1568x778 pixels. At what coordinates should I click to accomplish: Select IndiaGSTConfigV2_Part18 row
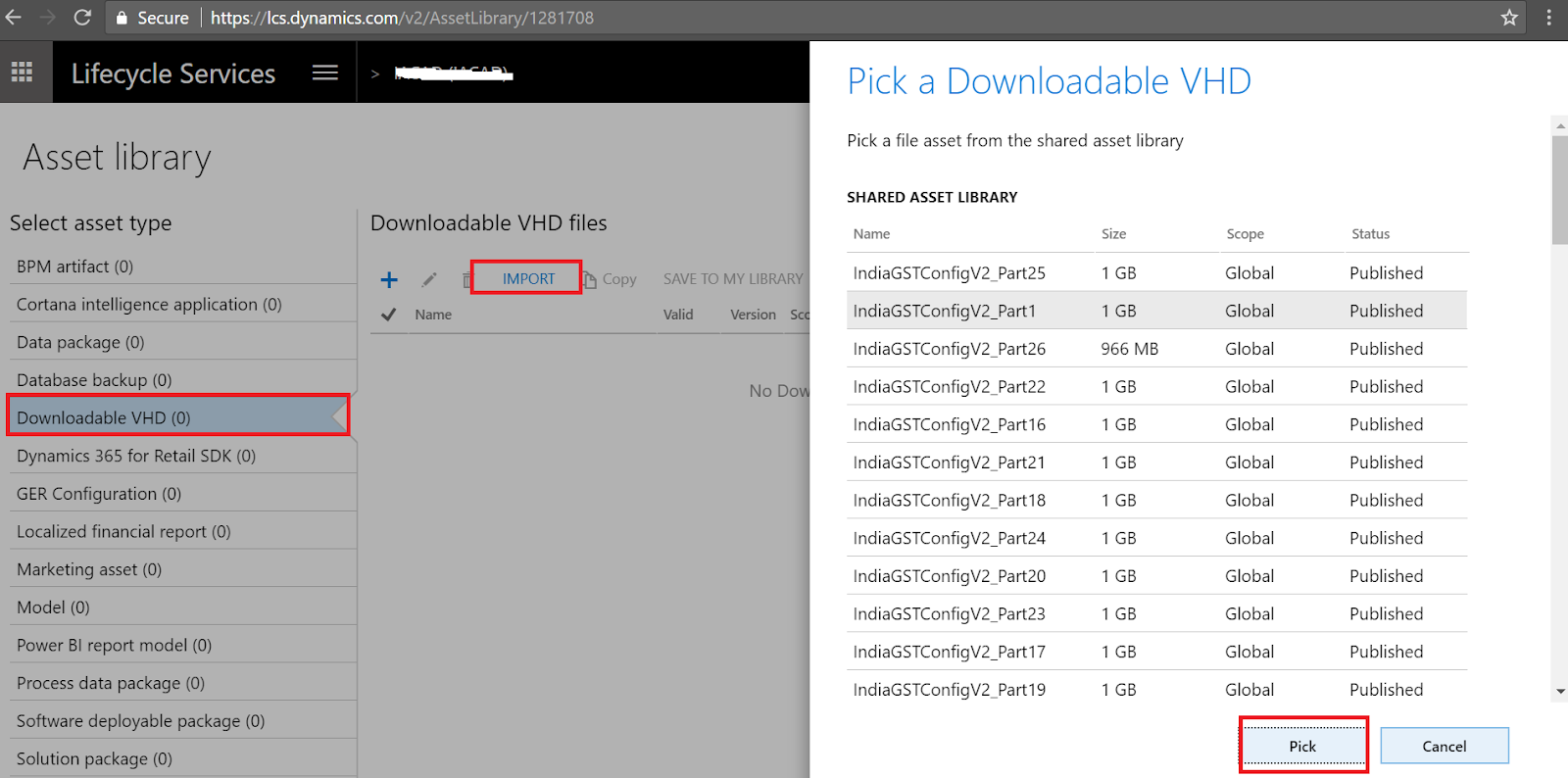(x=1156, y=500)
